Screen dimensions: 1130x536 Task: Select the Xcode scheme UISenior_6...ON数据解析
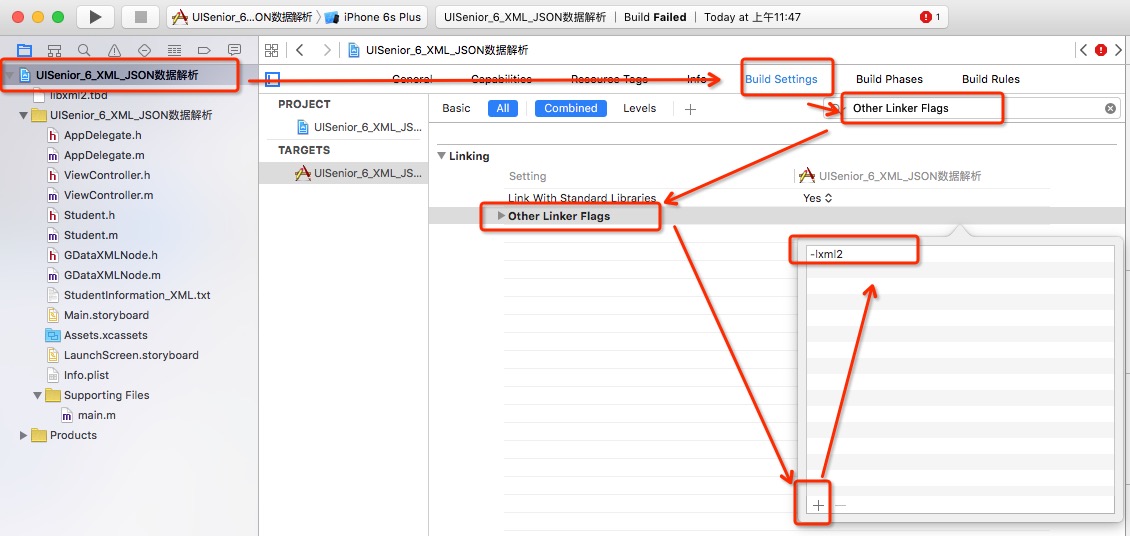click(241, 17)
